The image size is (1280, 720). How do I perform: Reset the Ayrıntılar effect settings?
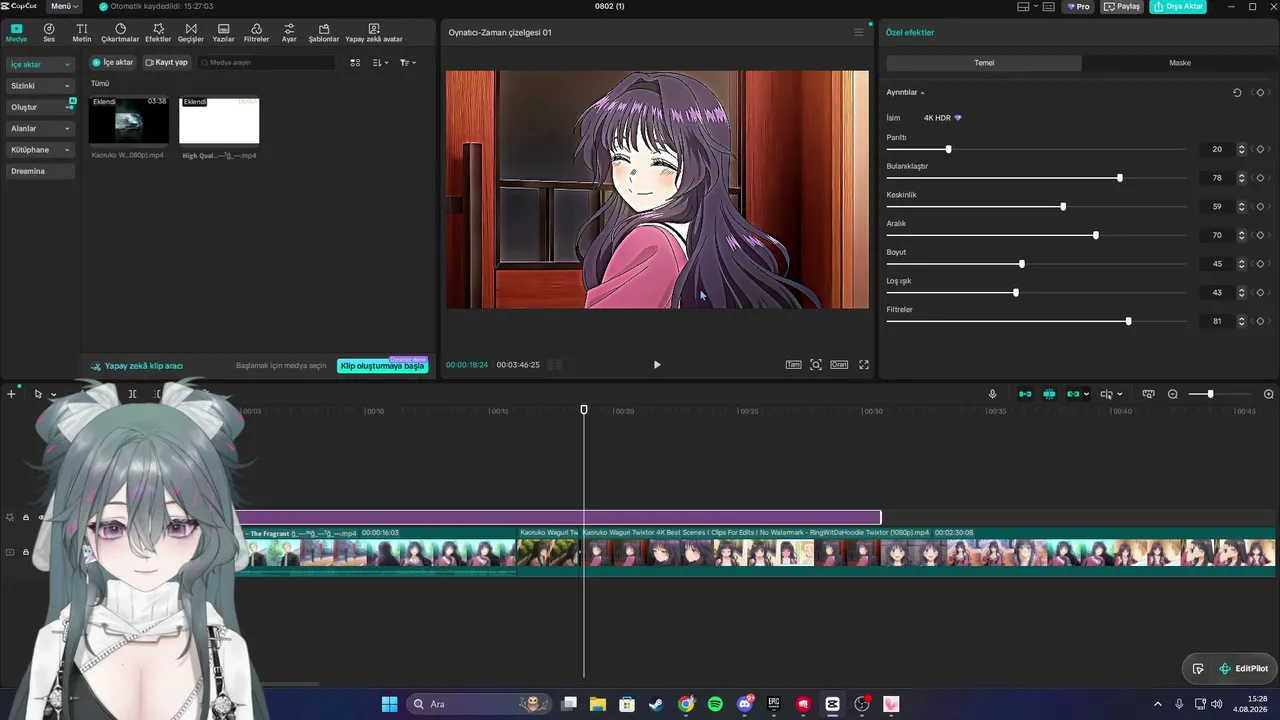[1237, 92]
